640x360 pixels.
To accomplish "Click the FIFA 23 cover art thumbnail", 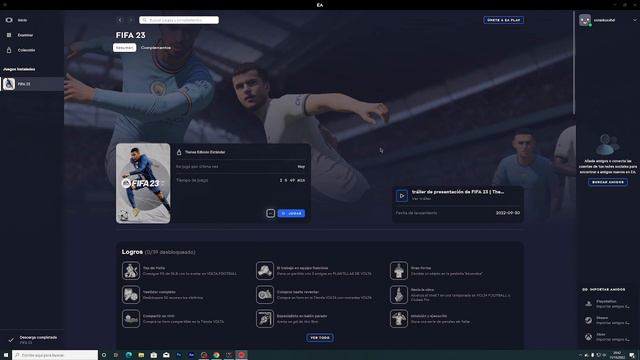I will coord(143,183).
